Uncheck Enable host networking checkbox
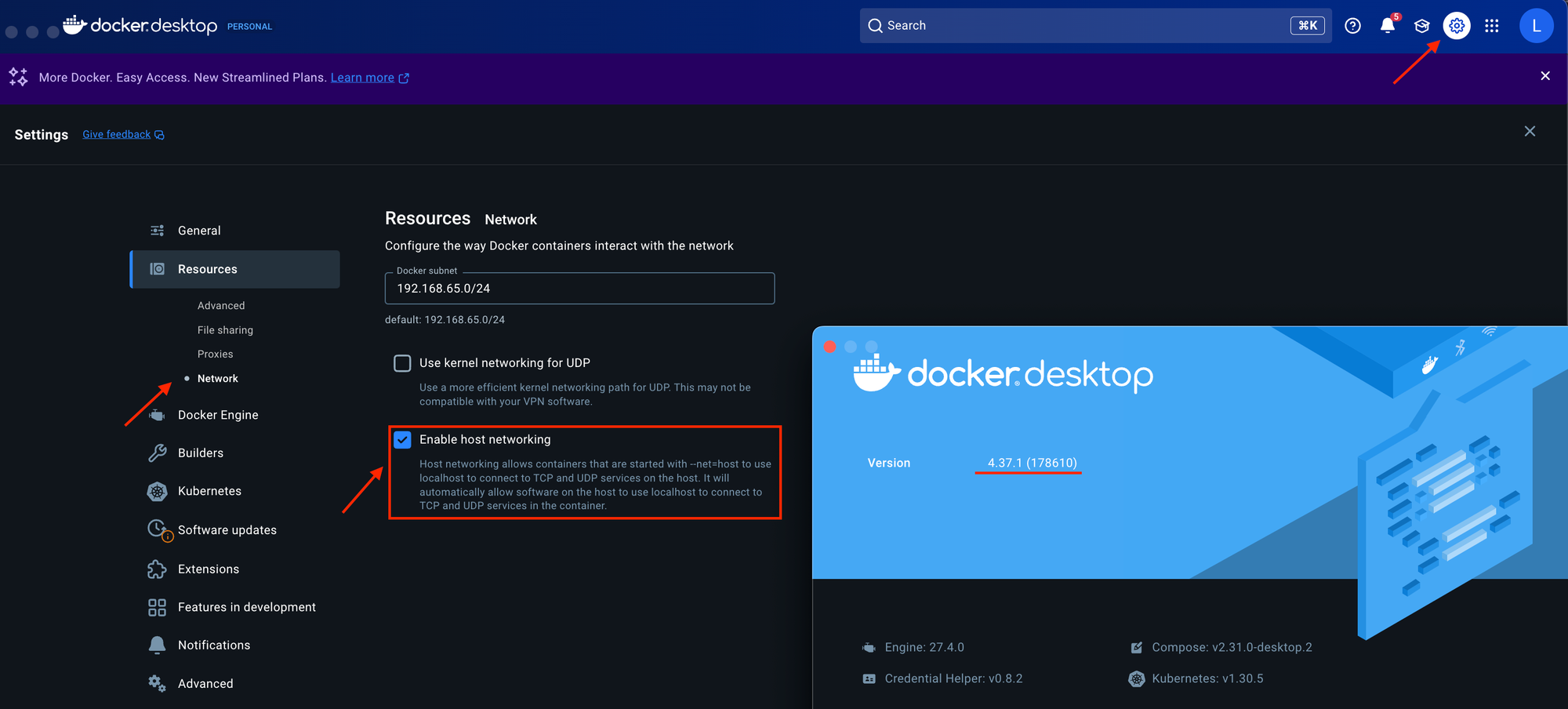Screen dimensions: 1568x709 click(402, 440)
